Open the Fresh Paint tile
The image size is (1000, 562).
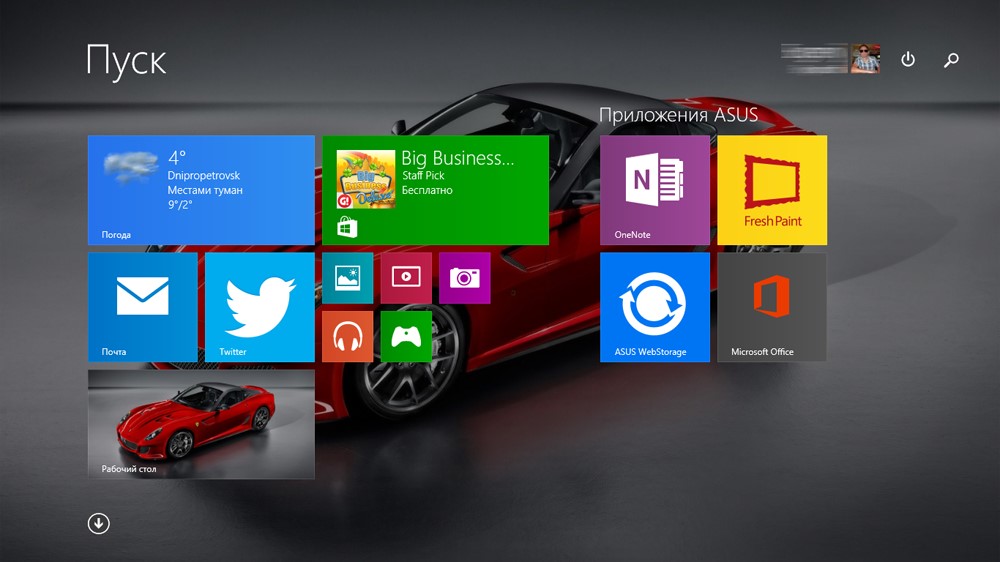coord(772,190)
